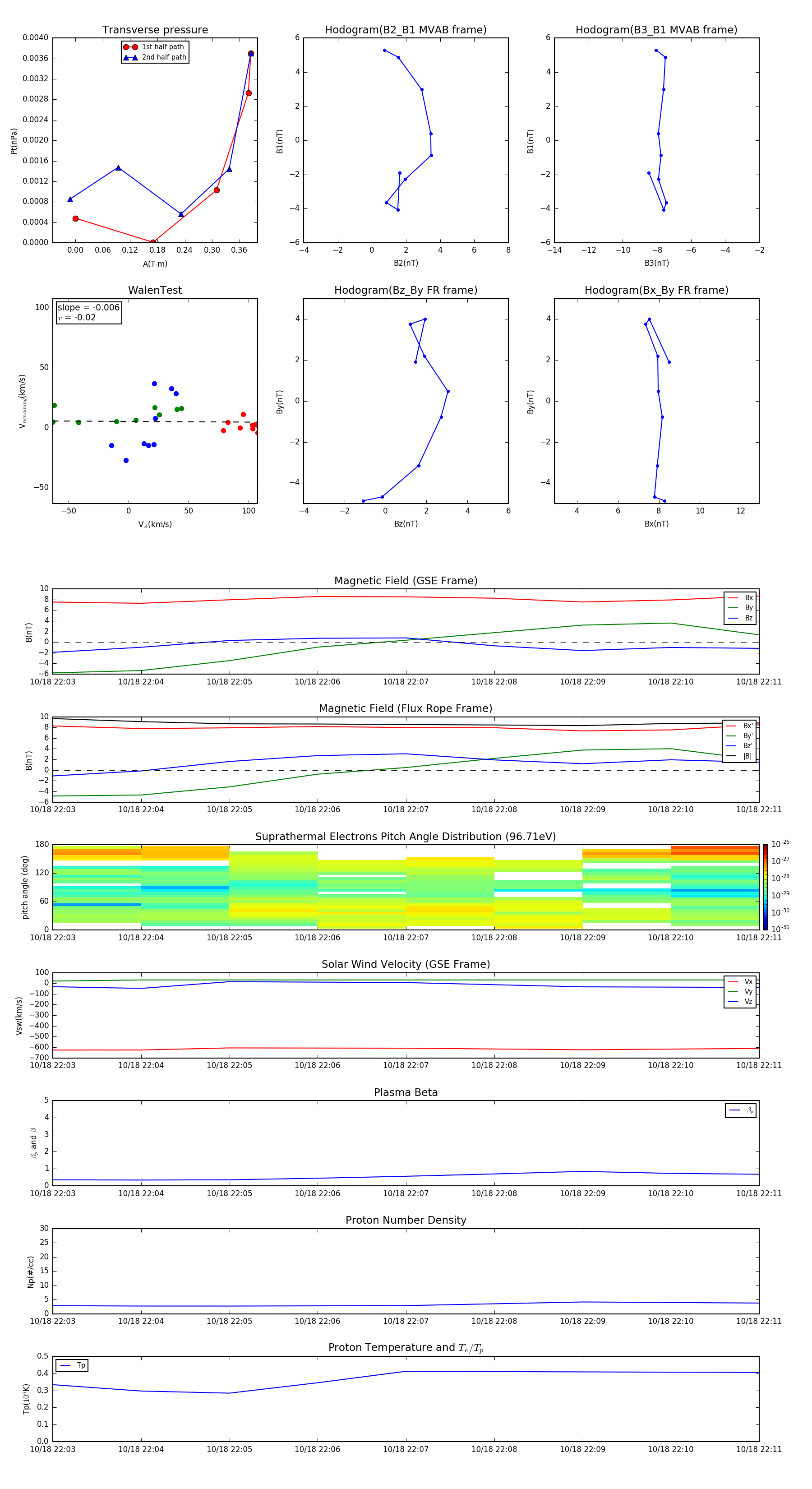This screenshot has width=812, height=1489.
Task: Click the blue triangle near Pt 0.0015, A 0.09
Action: tap(119, 168)
